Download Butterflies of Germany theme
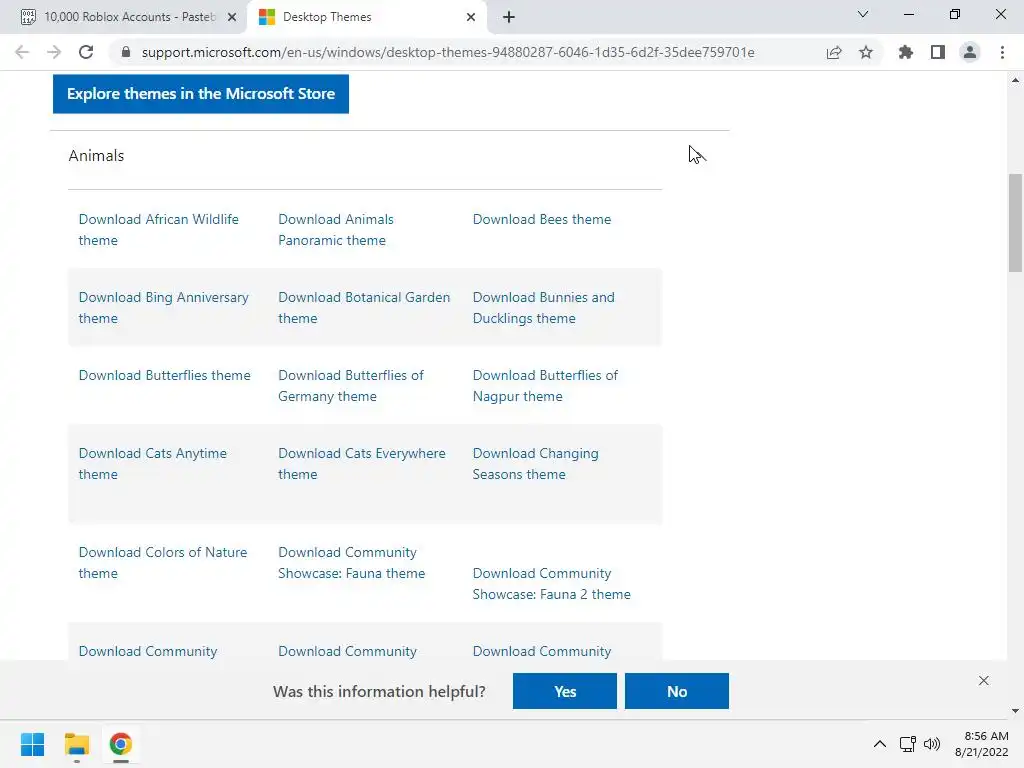The width and height of the screenshot is (1024, 768). coord(351,386)
